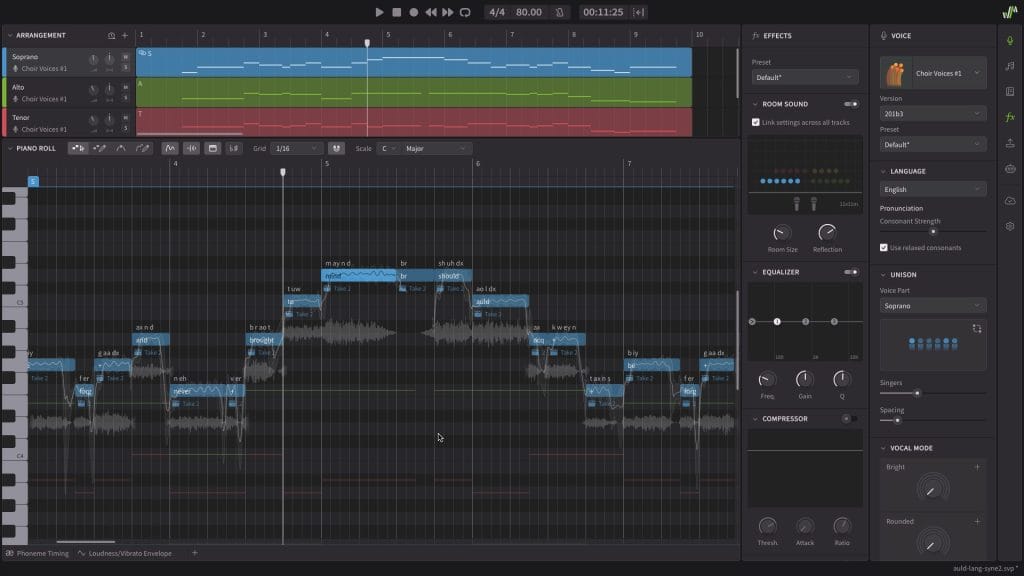1024x576 pixels.
Task: Open Settings gear in the right sidebar
Action: 1010,226
